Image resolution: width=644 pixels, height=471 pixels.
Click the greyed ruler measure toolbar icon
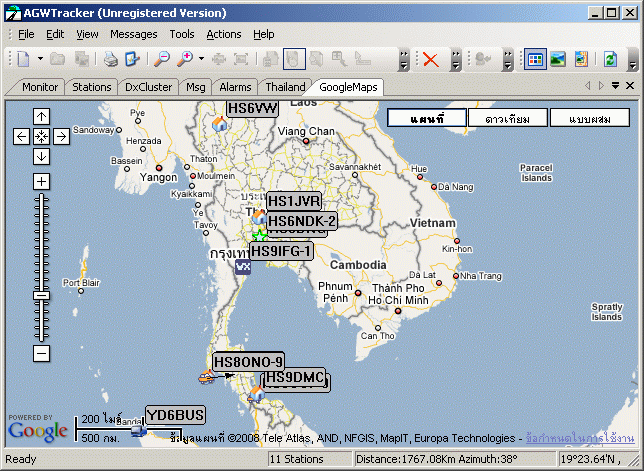click(x=363, y=59)
